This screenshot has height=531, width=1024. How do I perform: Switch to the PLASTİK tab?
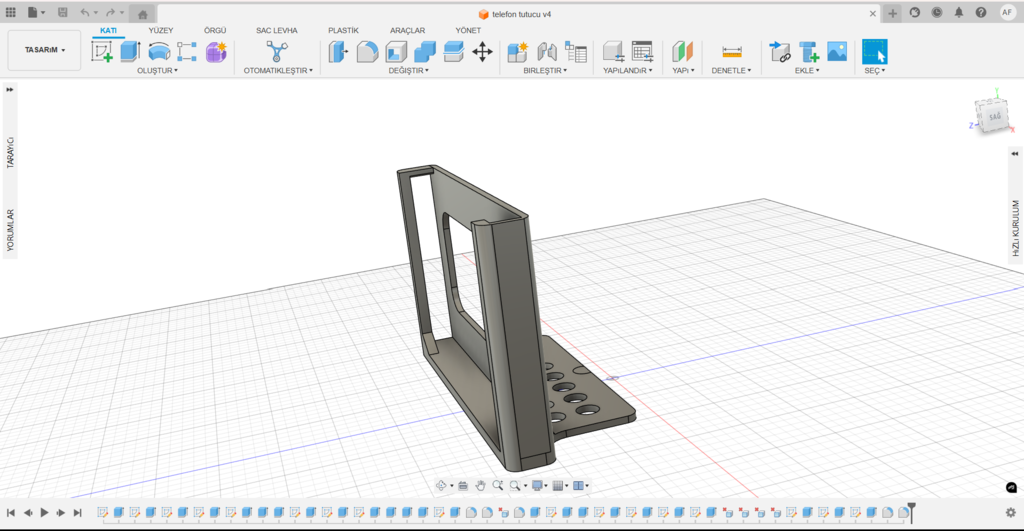click(344, 31)
